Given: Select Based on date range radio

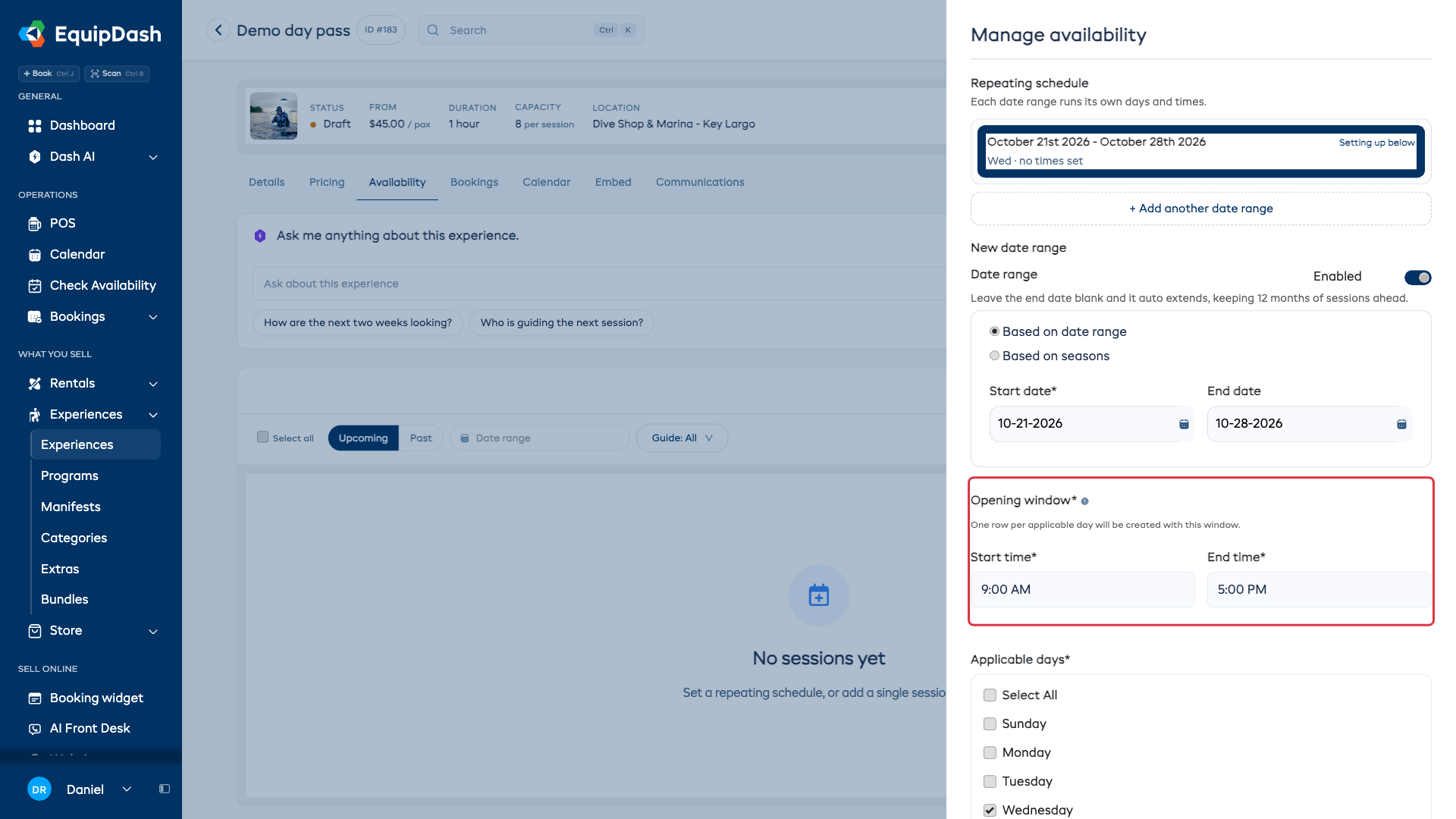Looking at the screenshot, I should click(x=994, y=331).
